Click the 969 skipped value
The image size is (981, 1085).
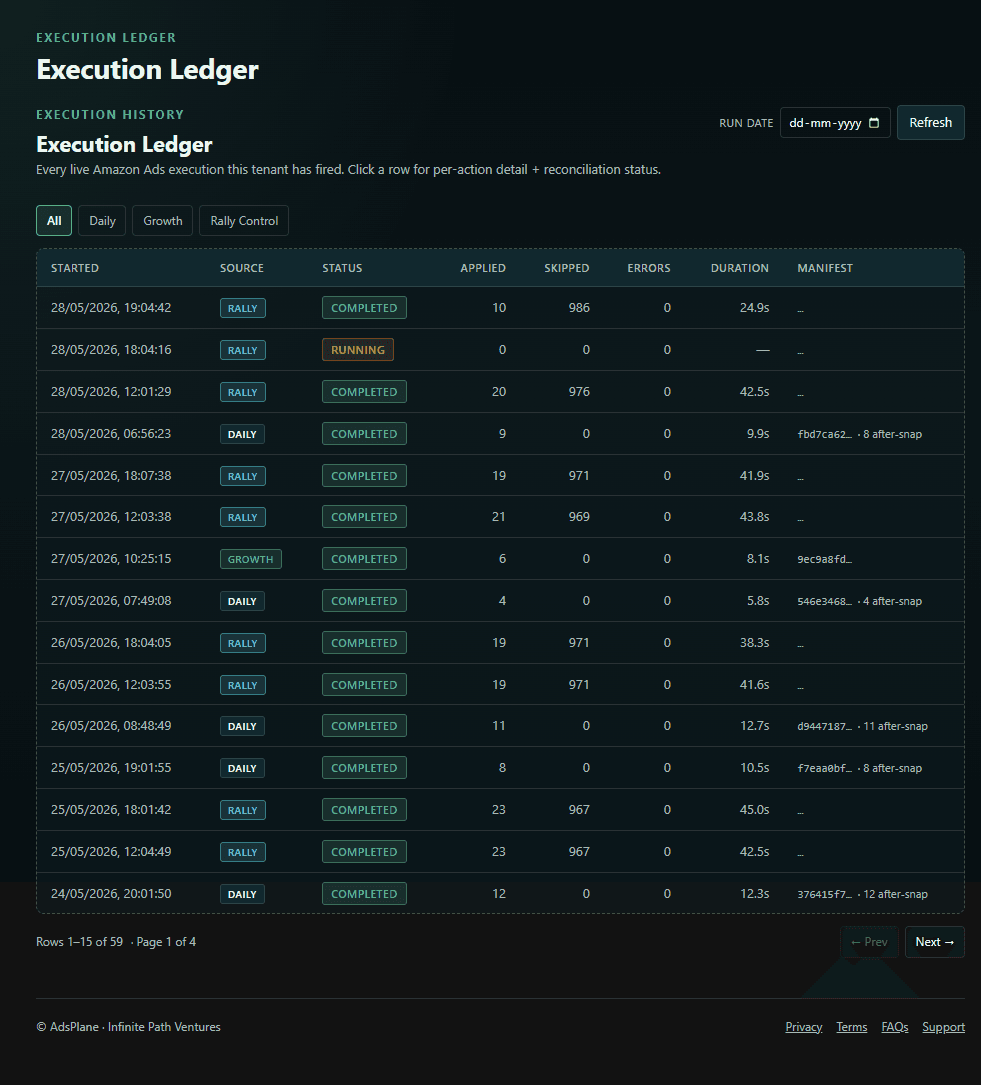[579, 517]
